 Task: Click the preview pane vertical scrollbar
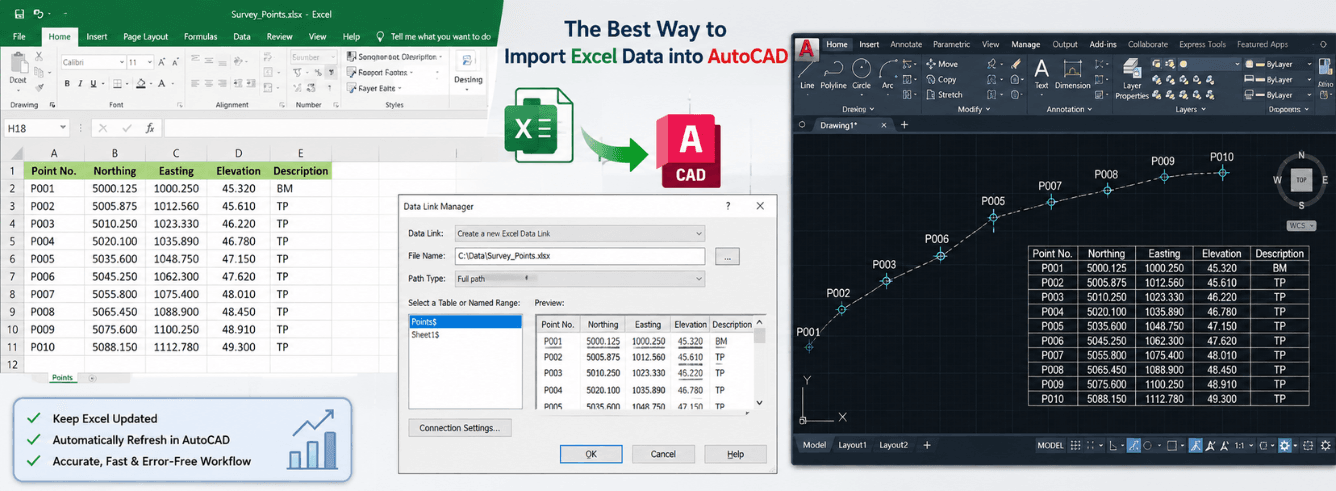tap(760, 362)
